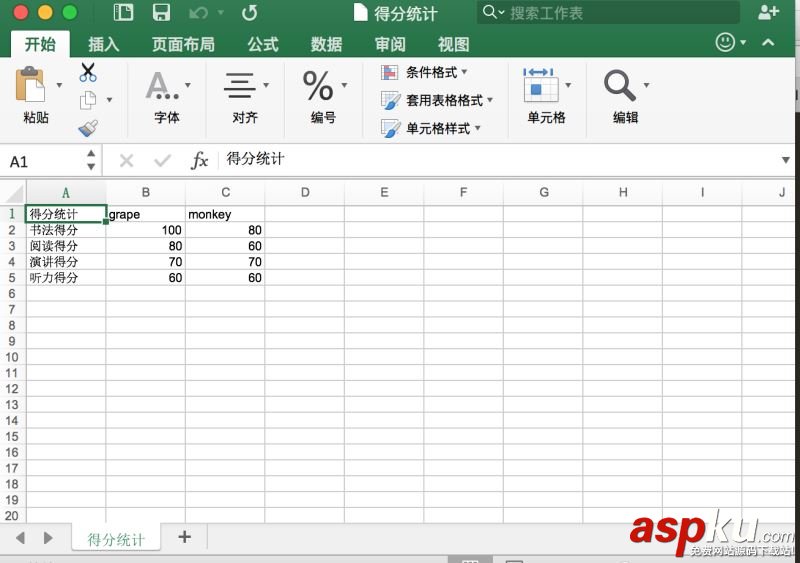Click the search worksheet field

click(608, 13)
